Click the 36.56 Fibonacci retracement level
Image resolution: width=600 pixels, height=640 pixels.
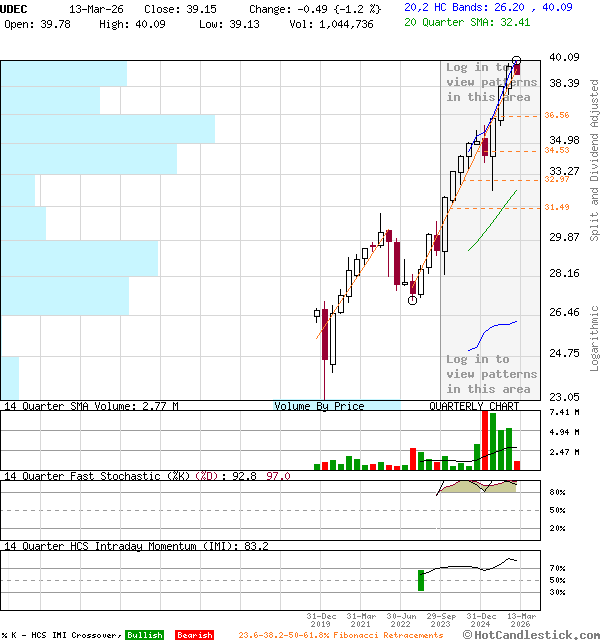pyautogui.click(x=557, y=116)
